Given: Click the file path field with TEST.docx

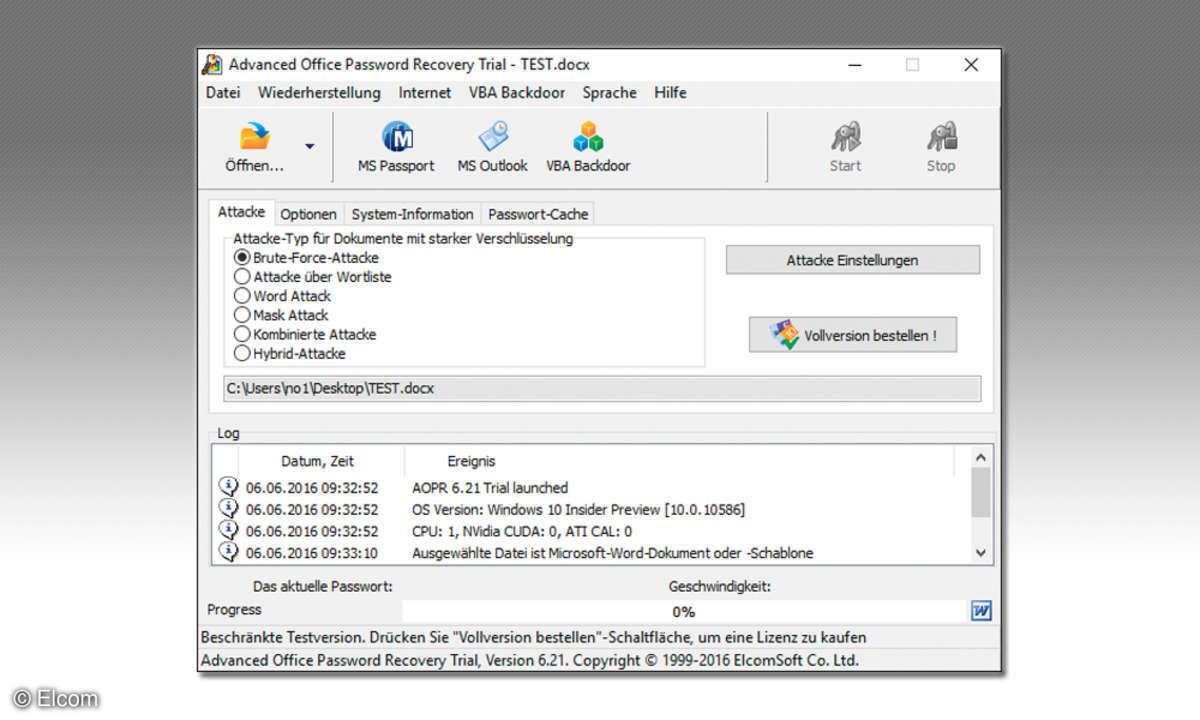Looking at the screenshot, I should pyautogui.click(x=602, y=389).
